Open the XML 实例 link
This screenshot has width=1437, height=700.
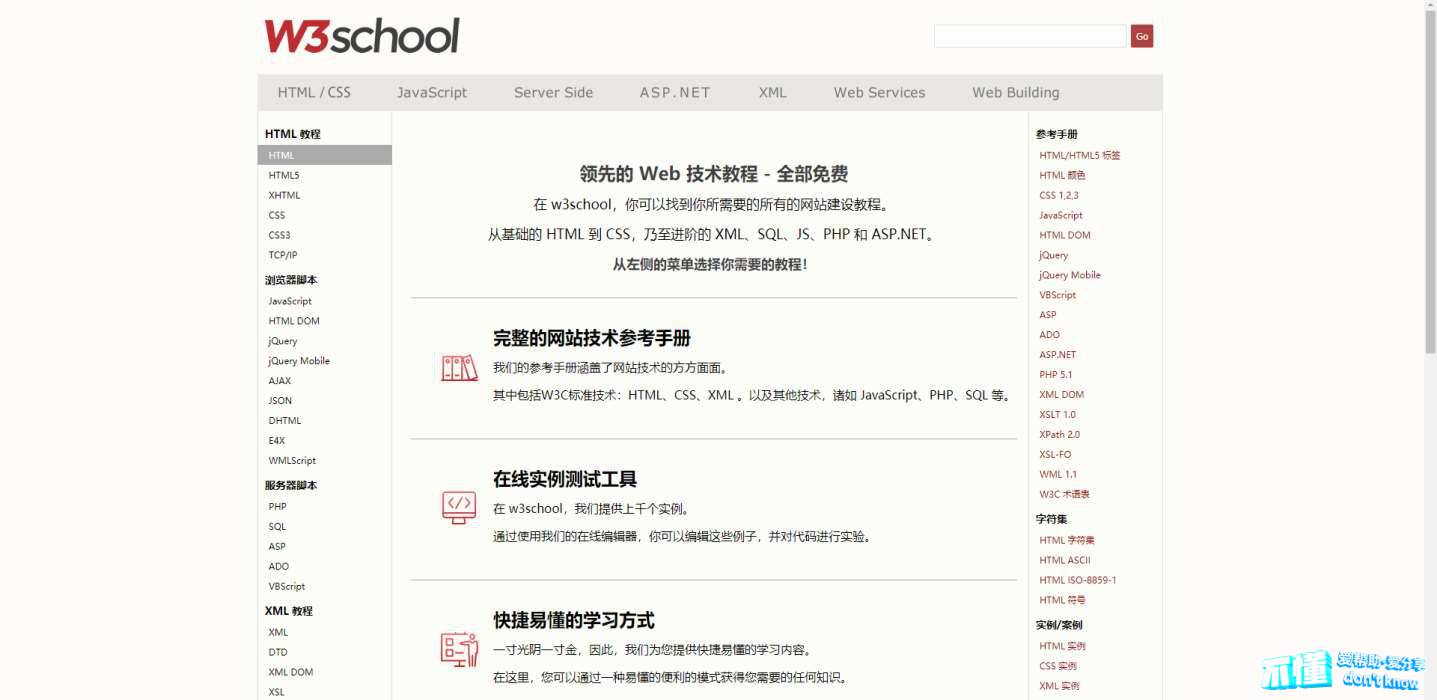pos(1059,687)
